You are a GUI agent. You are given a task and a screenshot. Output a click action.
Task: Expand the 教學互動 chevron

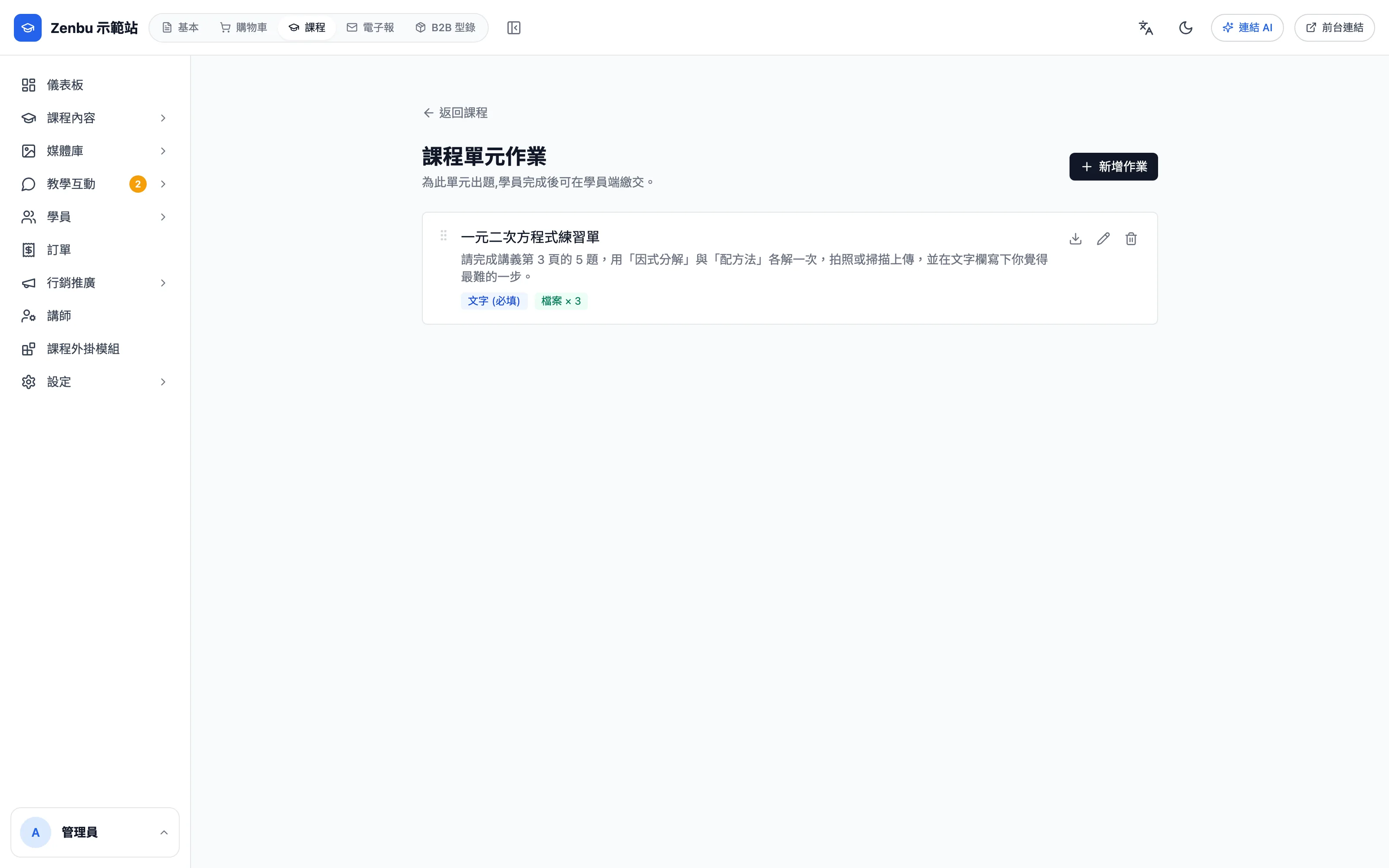click(x=163, y=184)
